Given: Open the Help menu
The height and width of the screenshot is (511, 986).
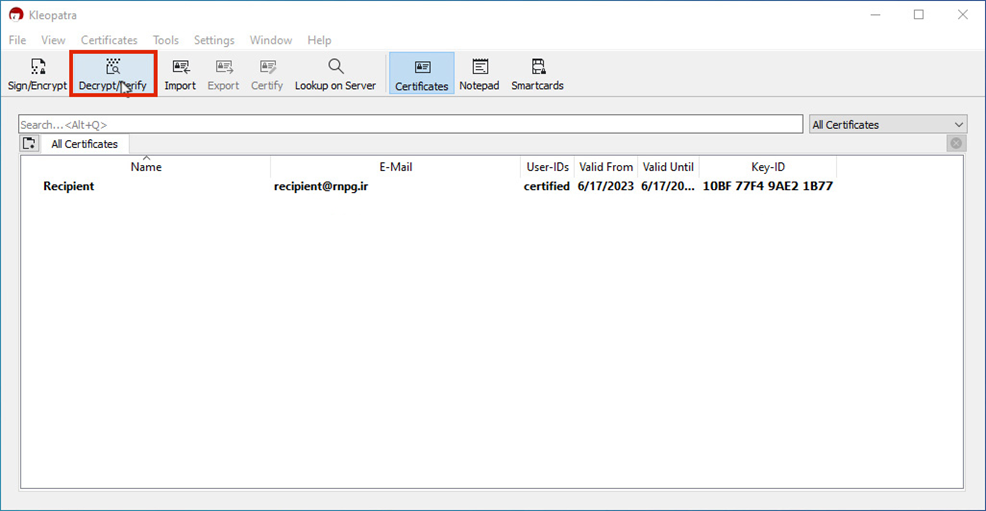Looking at the screenshot, I should [x=319, y=40].
